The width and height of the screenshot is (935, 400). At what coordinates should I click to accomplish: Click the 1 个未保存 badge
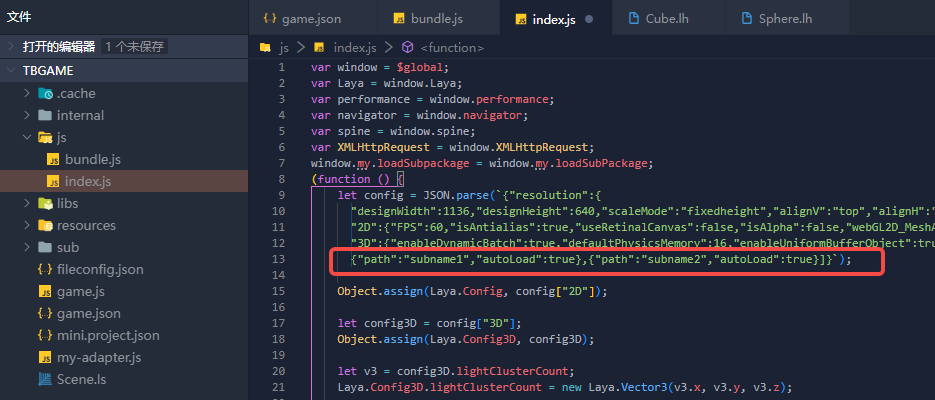coord(135,46)
